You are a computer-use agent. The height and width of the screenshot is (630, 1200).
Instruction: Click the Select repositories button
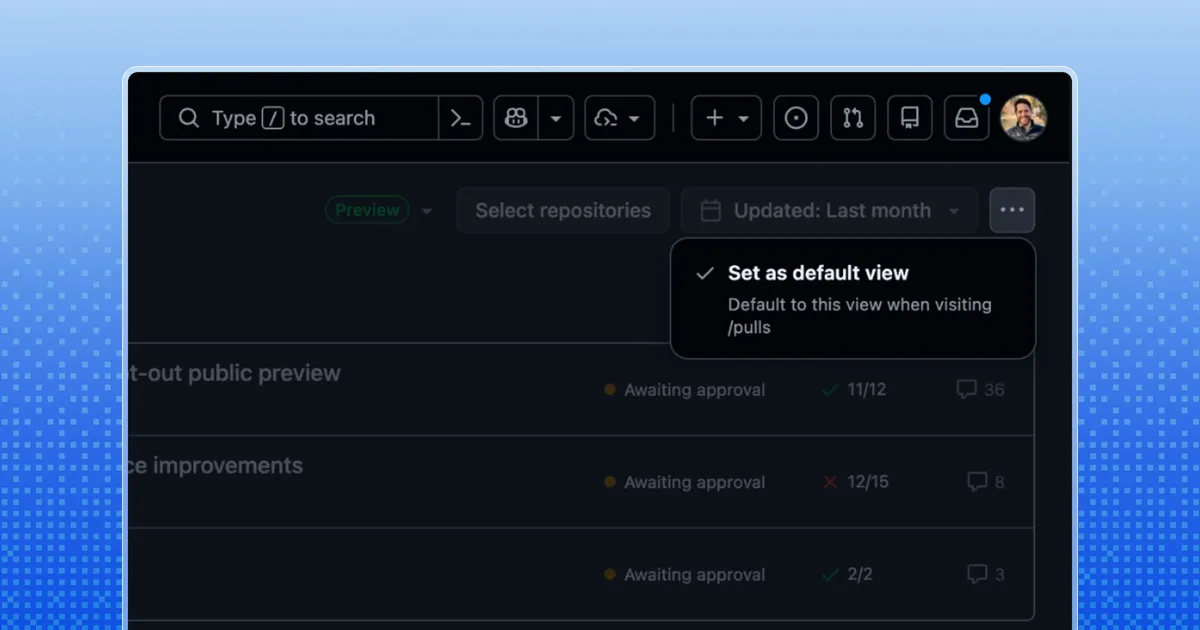(562, 210)
